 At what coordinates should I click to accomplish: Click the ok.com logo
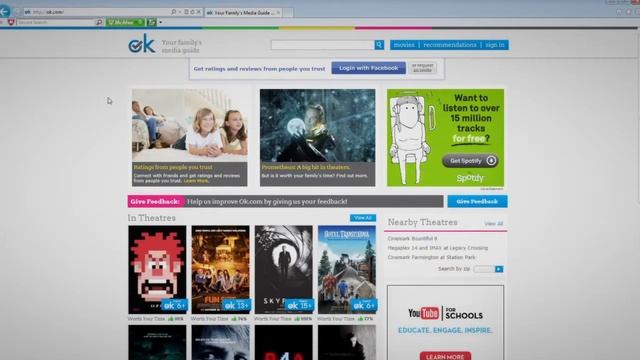click(142, 44)
